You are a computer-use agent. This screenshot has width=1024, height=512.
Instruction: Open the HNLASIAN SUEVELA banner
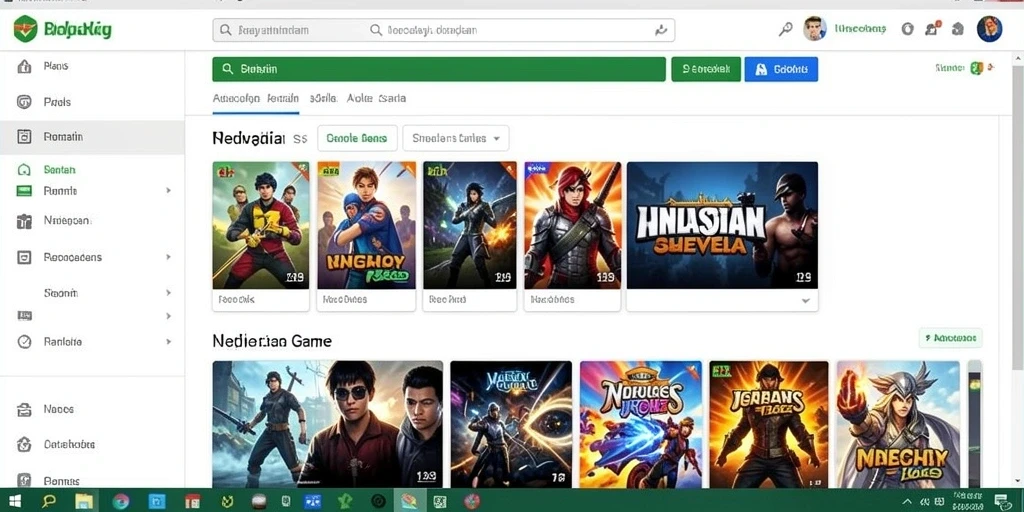722,225
